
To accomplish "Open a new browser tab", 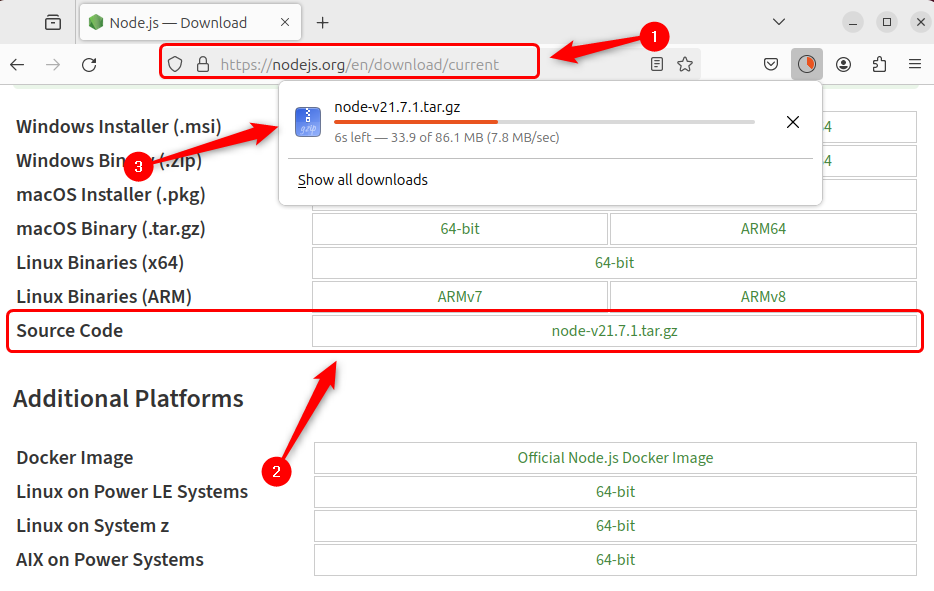I will pos(322,23).
